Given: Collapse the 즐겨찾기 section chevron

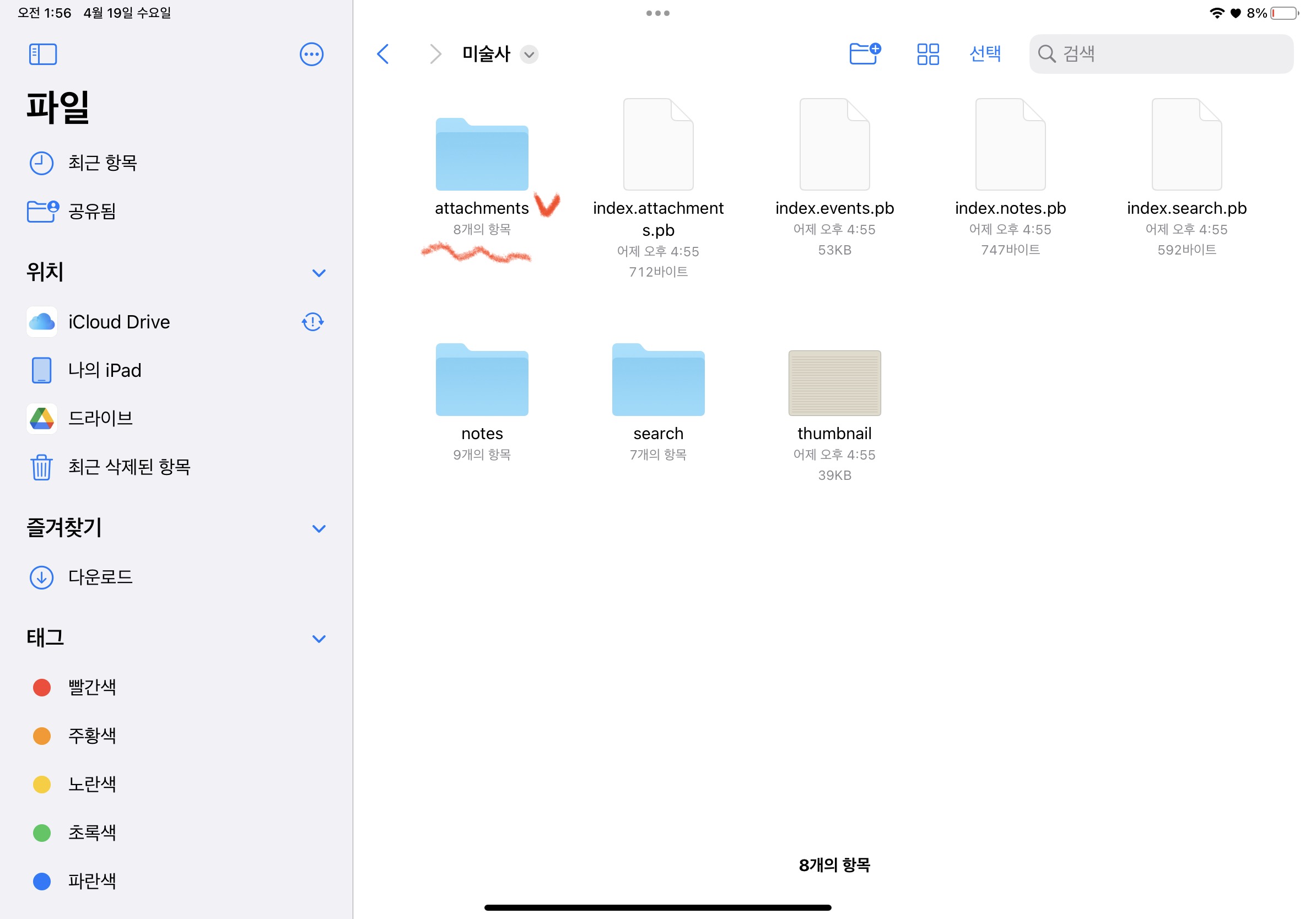Looking at the screenshot, I should coord(319,528).
